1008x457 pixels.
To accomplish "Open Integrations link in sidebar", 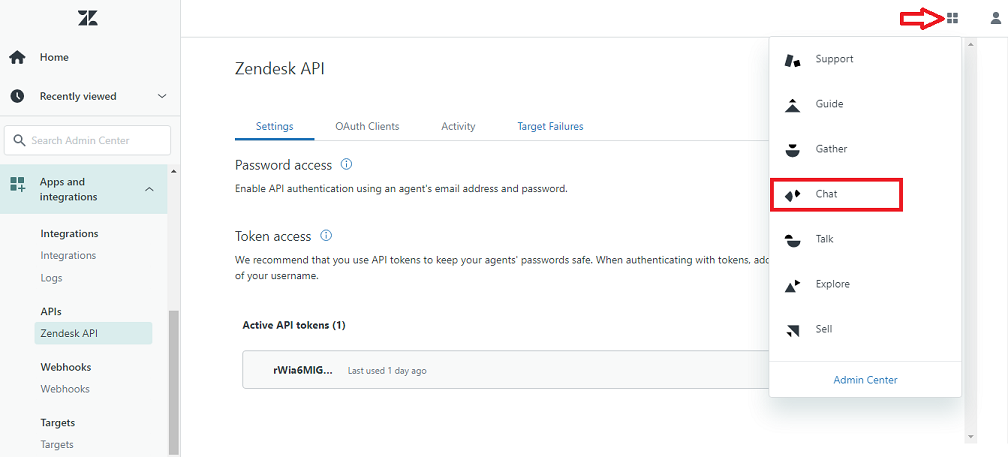I will tap(68, 256).
